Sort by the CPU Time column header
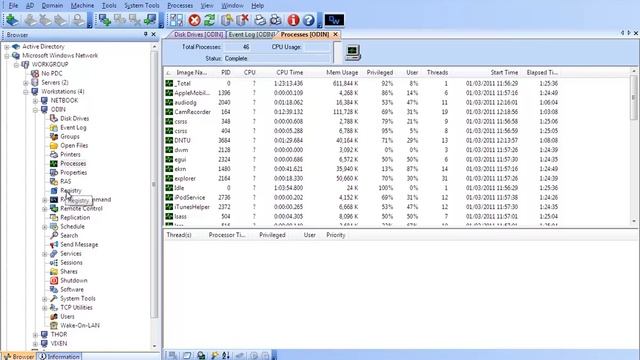Viewport: 640px width, 360px height. tap(289, 72)
